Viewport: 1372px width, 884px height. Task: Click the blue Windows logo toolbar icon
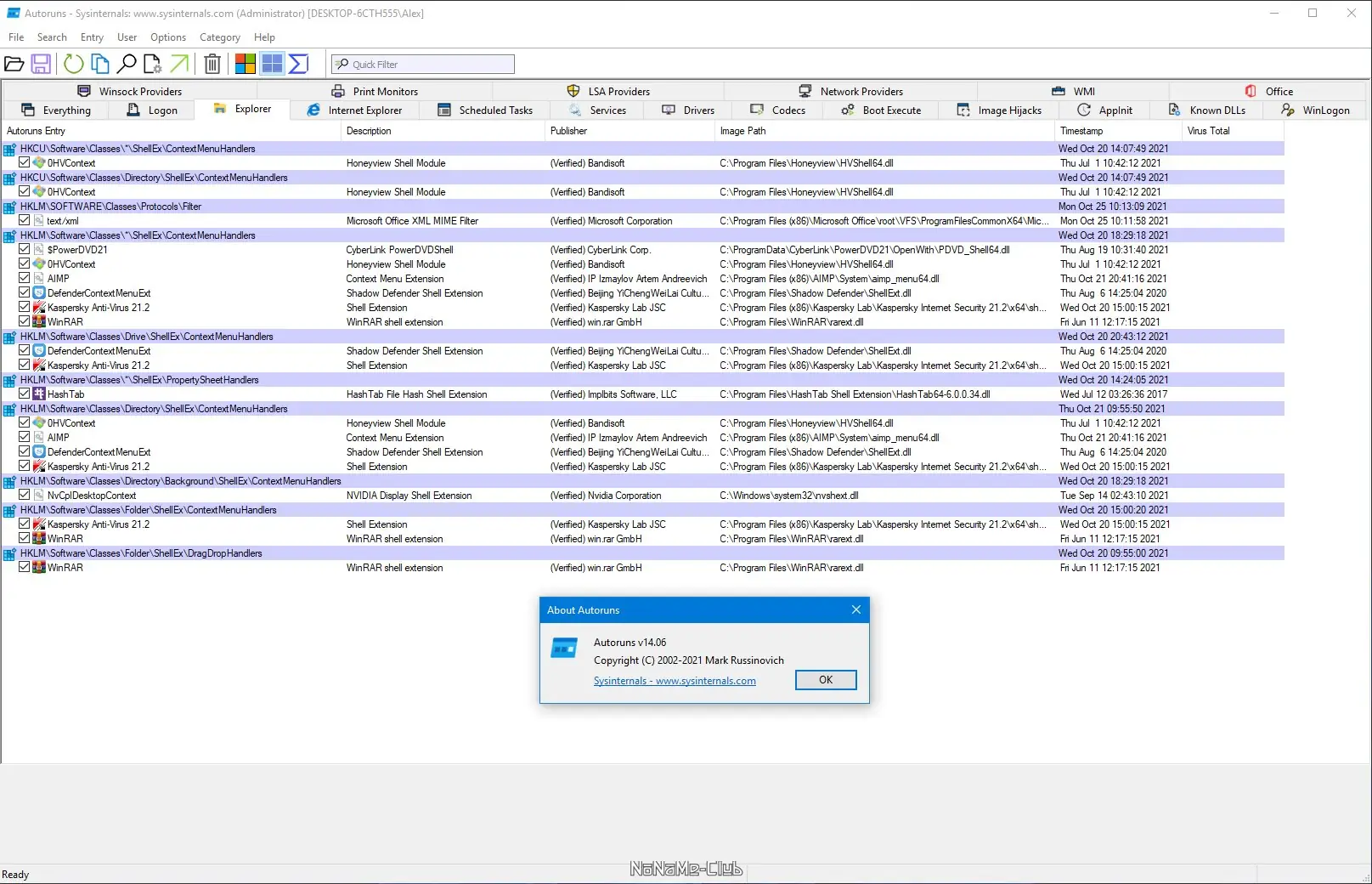coord(272,64)
